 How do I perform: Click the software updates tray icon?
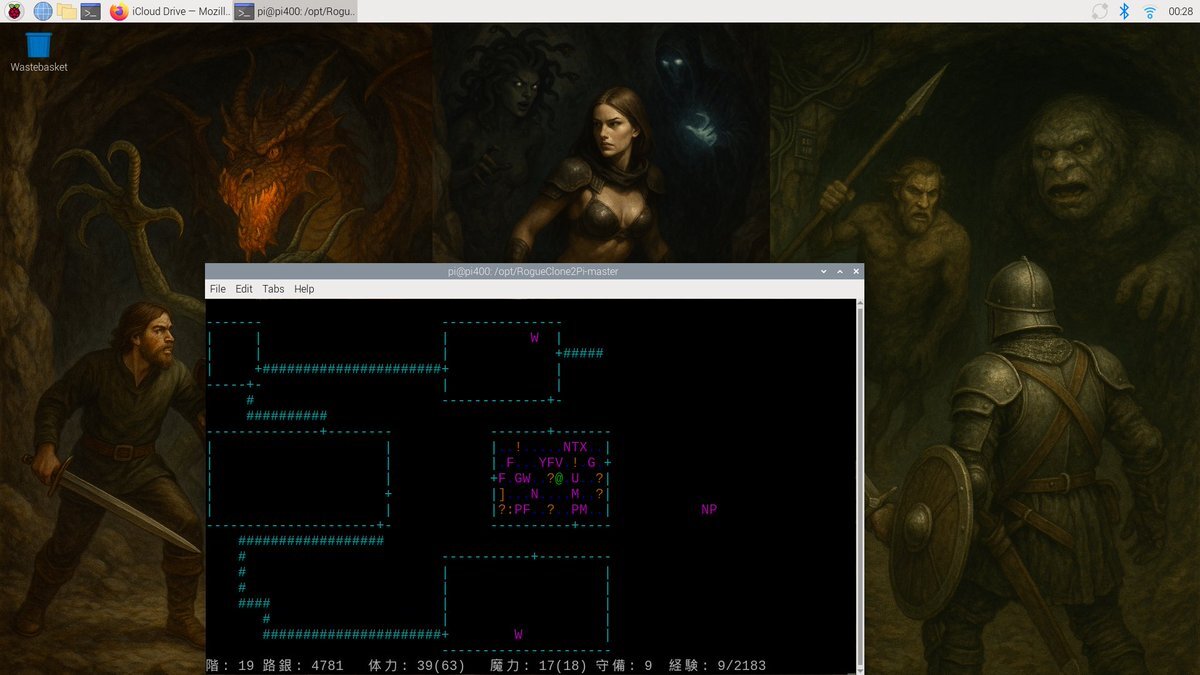(x=1100, y=11)
